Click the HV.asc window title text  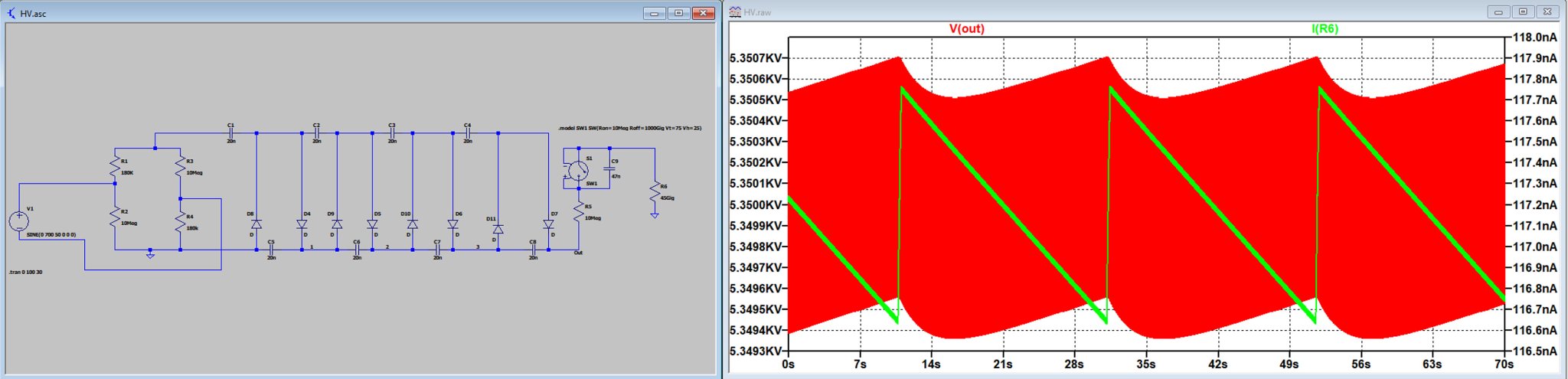pyautogui.click(x=33, y=14)
